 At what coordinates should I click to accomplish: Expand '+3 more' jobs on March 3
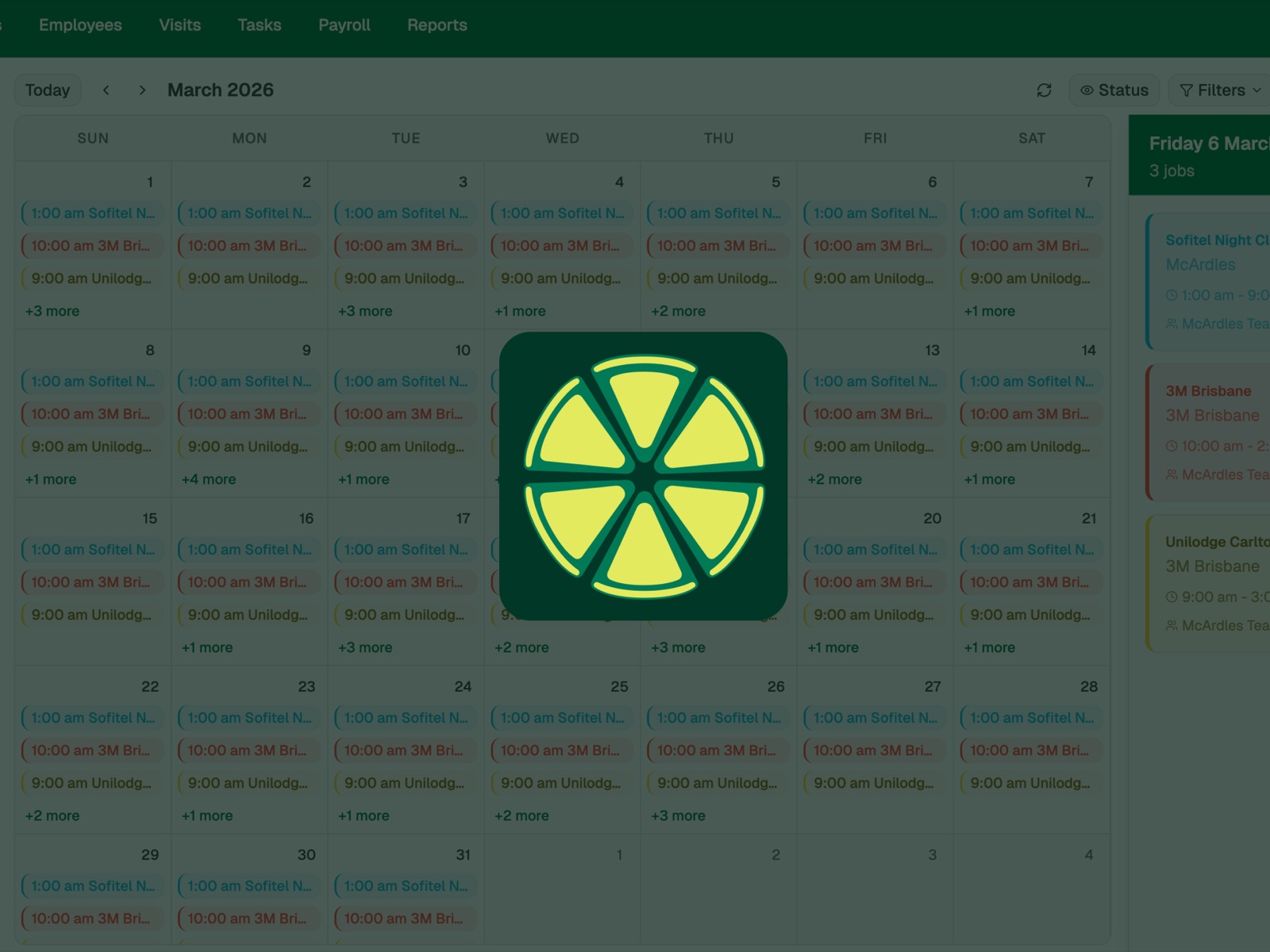point(365,311)
